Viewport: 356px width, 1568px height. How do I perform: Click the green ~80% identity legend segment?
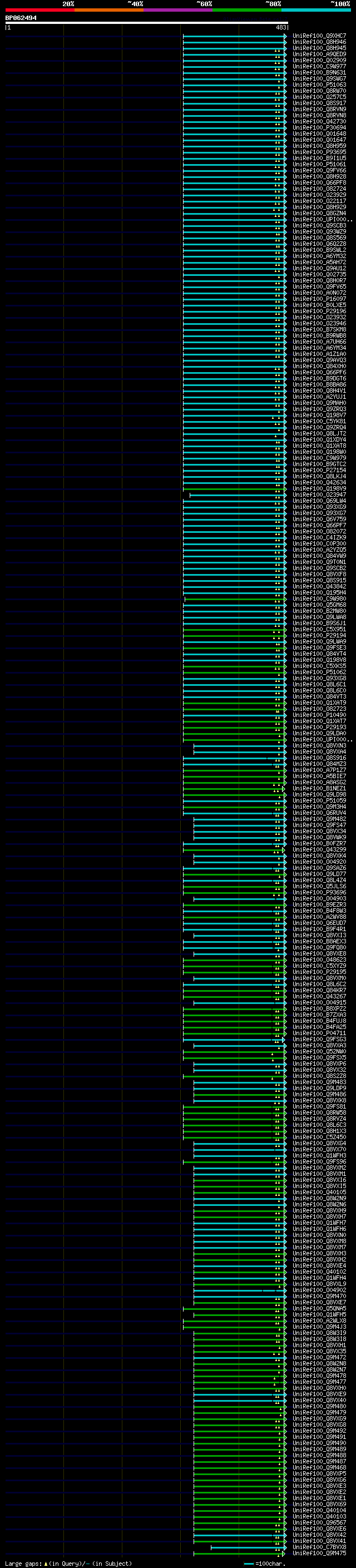point(247,10)
